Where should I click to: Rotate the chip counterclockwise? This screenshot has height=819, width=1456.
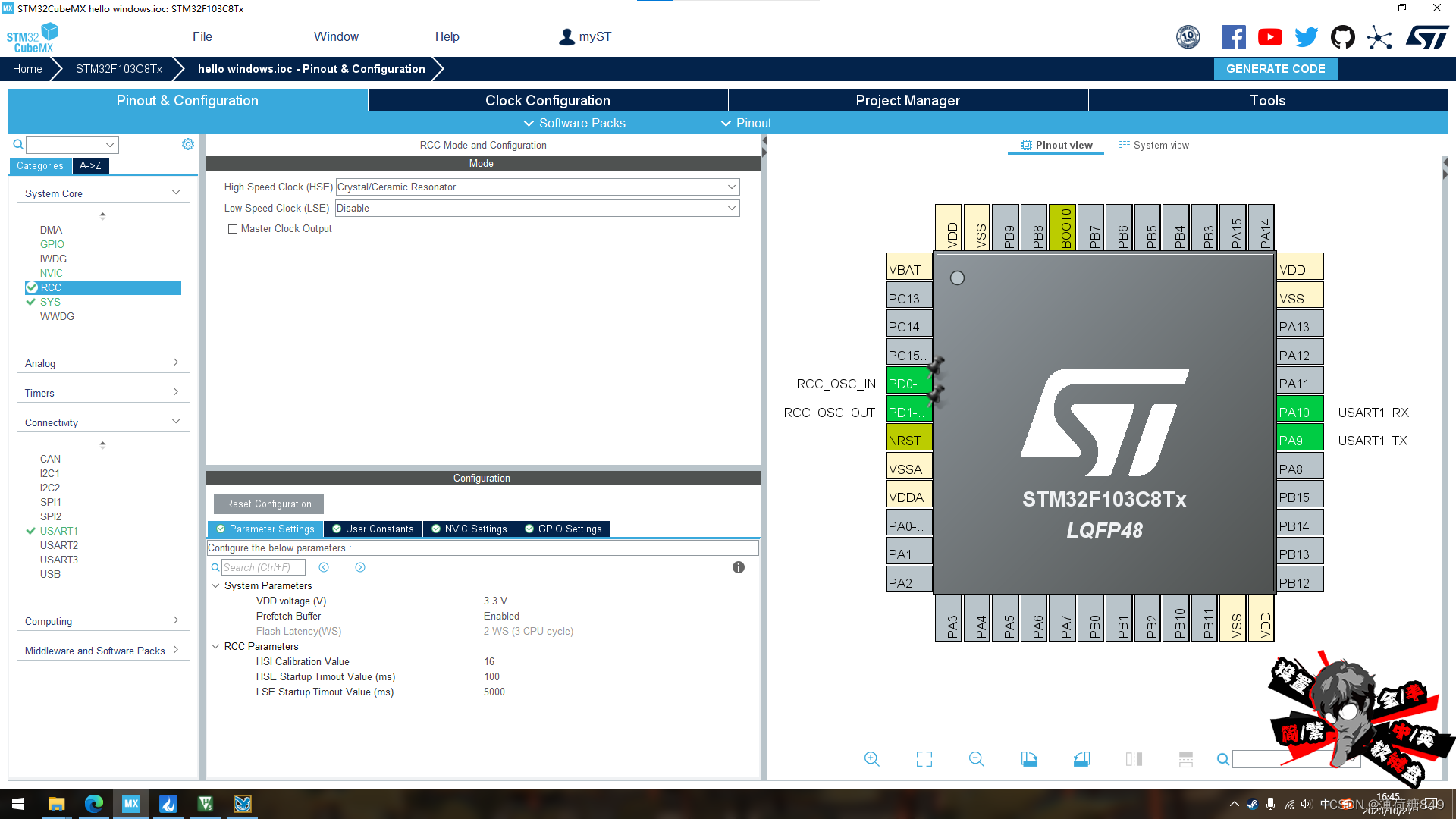1081,758
